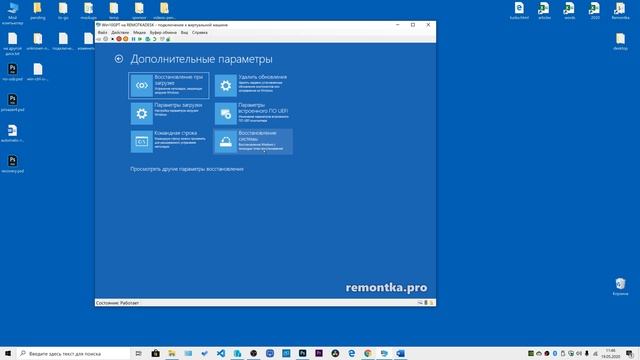Click the taskbar search box
This screenshot has height=360, width=640.
click(73, 353)
